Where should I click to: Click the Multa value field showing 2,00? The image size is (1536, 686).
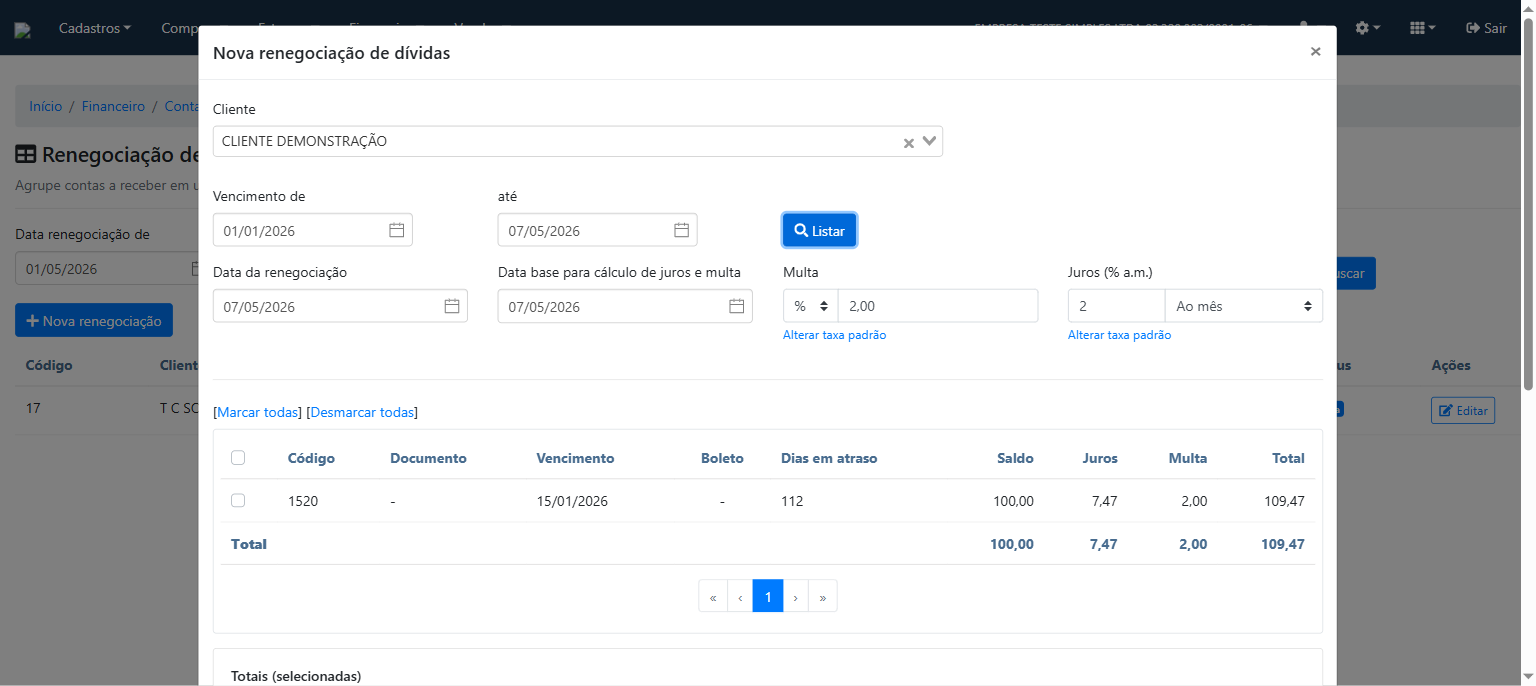tap(938, 306)
